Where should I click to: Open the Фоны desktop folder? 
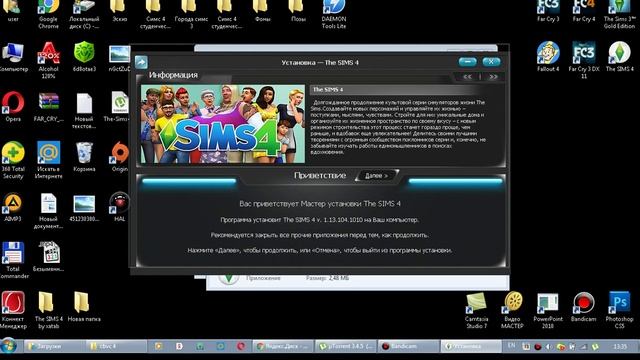262,11
